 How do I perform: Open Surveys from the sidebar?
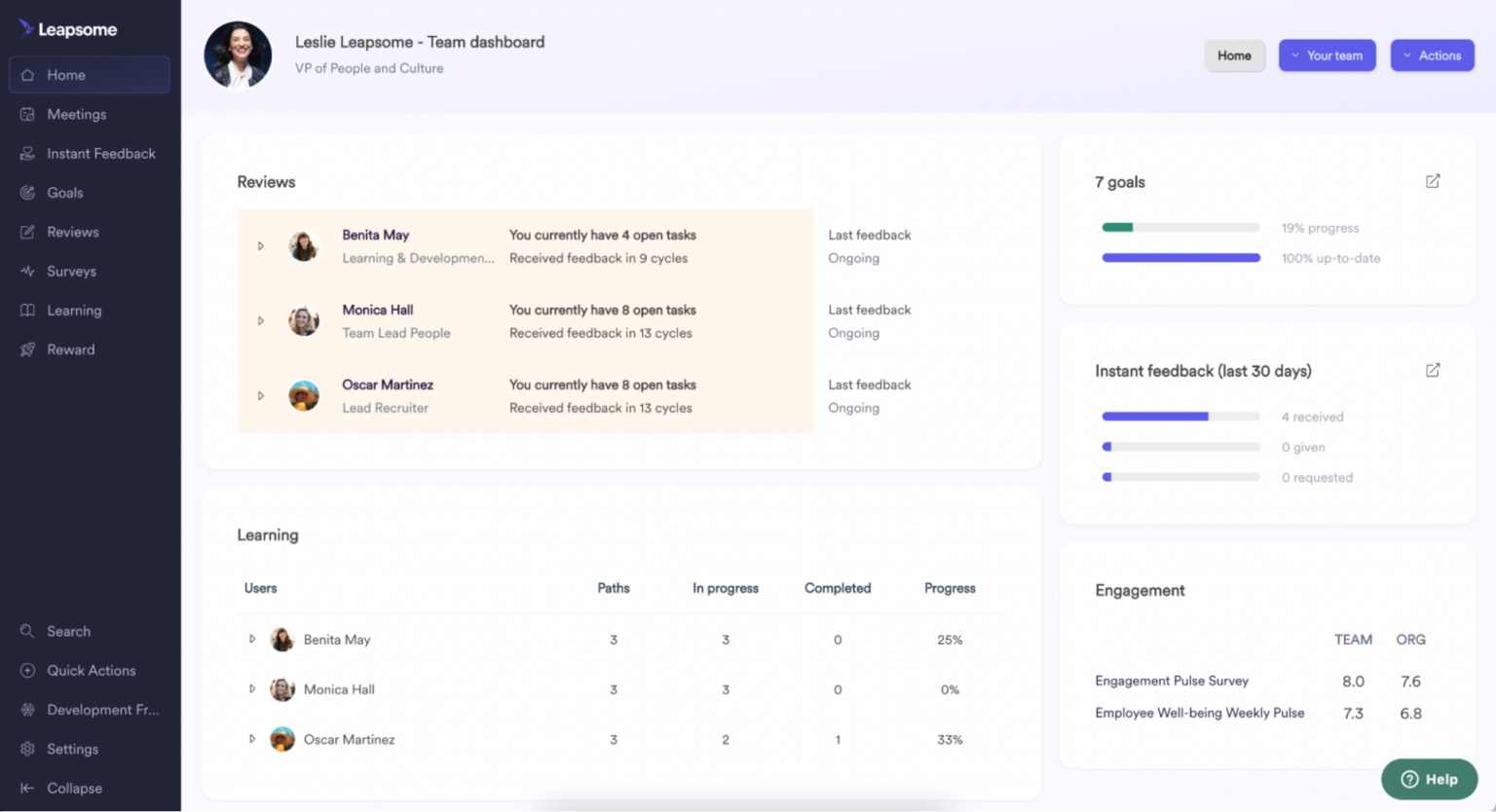(x=26, y=271)
